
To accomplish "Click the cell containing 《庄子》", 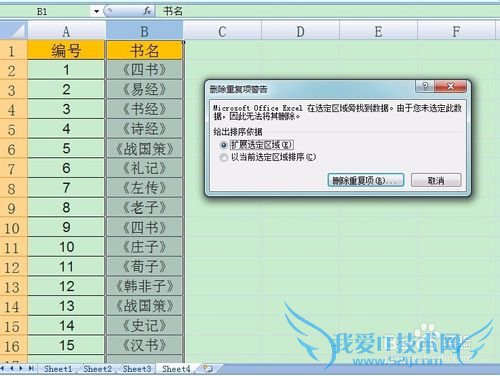I will 144,247.
